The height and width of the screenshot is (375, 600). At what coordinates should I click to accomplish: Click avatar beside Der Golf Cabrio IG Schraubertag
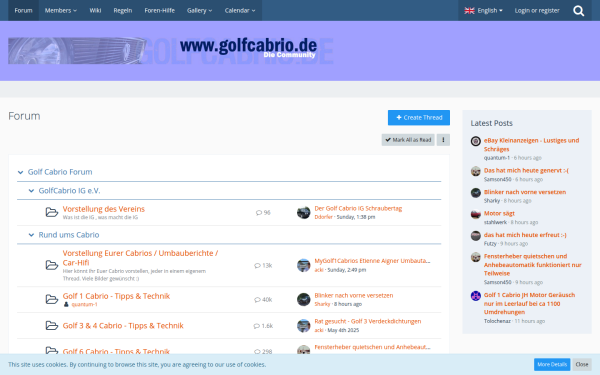click(303, 212)
